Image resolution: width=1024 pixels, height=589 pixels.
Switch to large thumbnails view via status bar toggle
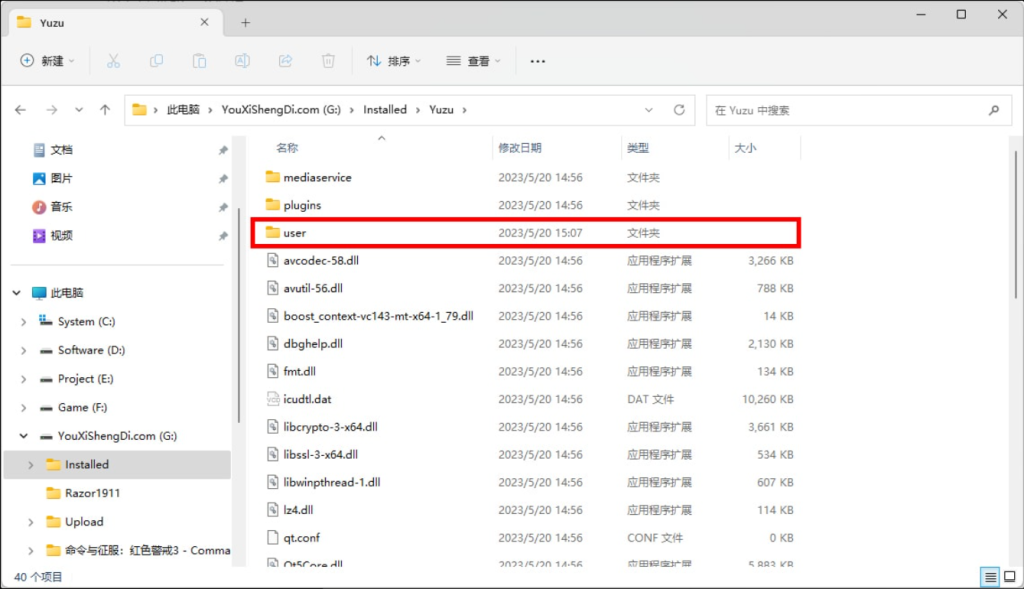click(1010, 577)
